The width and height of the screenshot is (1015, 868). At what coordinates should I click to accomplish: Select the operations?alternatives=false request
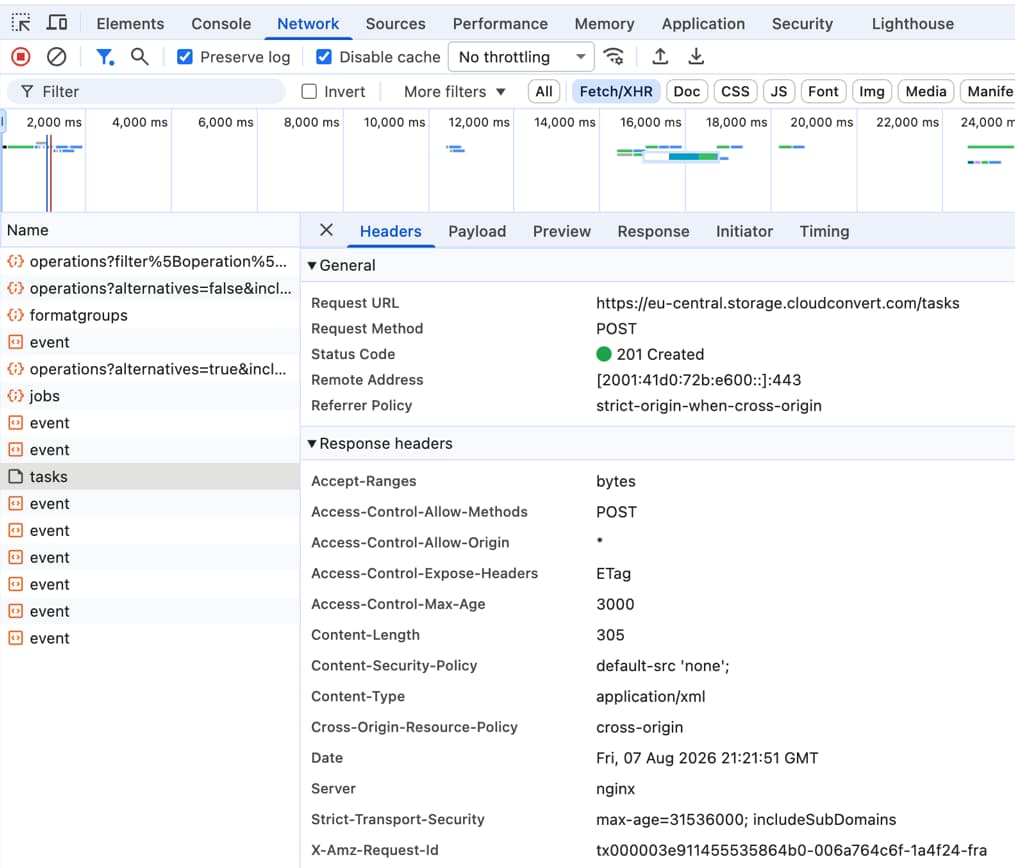pos(150,289)
